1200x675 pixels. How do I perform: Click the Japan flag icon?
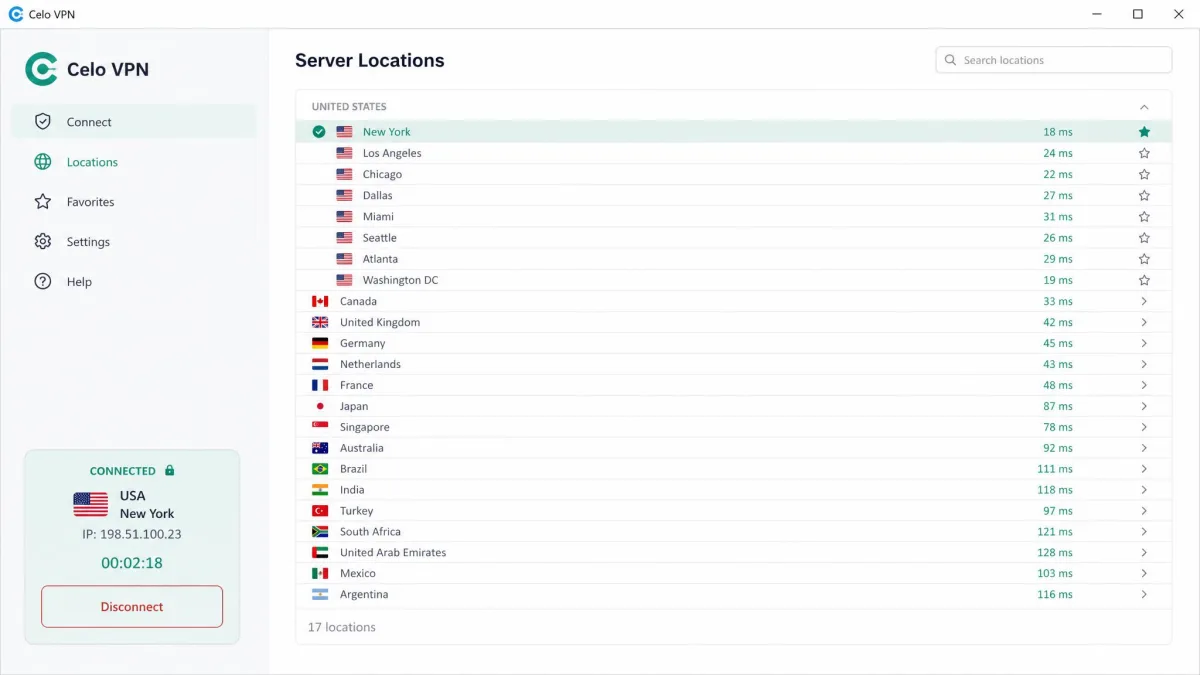tap(320, 406)
